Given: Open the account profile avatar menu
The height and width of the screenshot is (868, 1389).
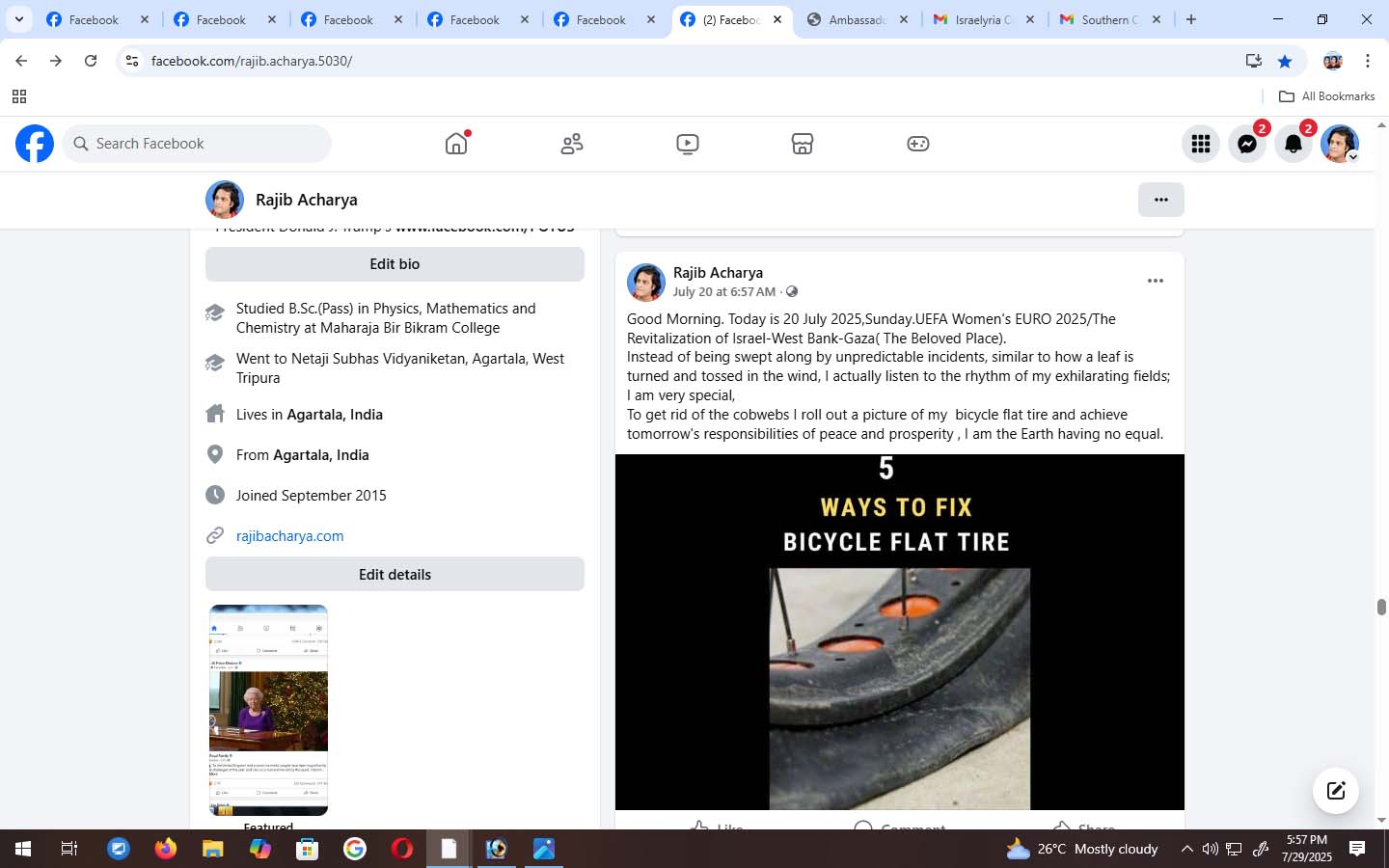Looking at the screenshot, I should pyautogui.click(x=1340, y=144).
